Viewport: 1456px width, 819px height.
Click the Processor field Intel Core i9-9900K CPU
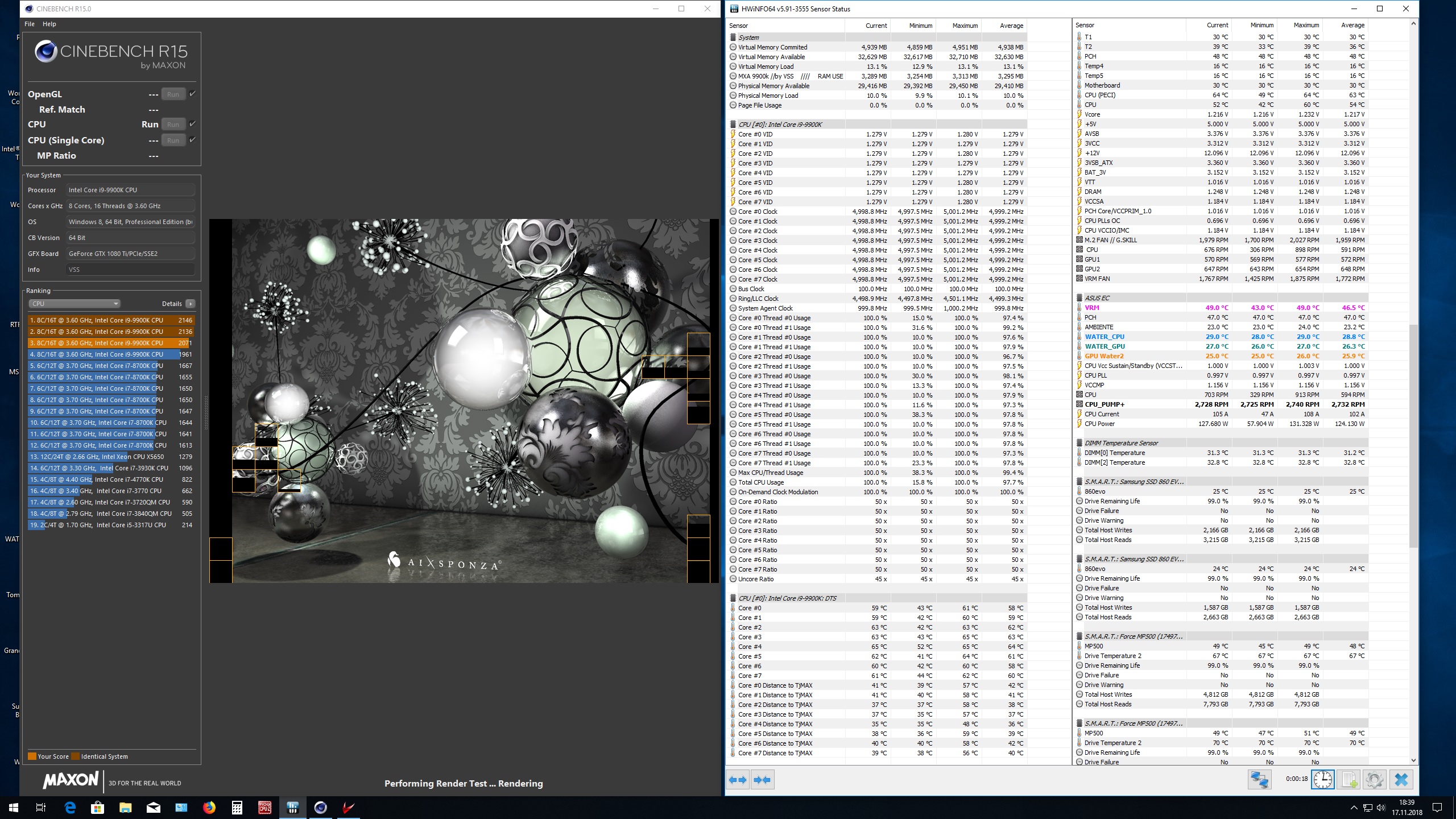pos(130,190)
